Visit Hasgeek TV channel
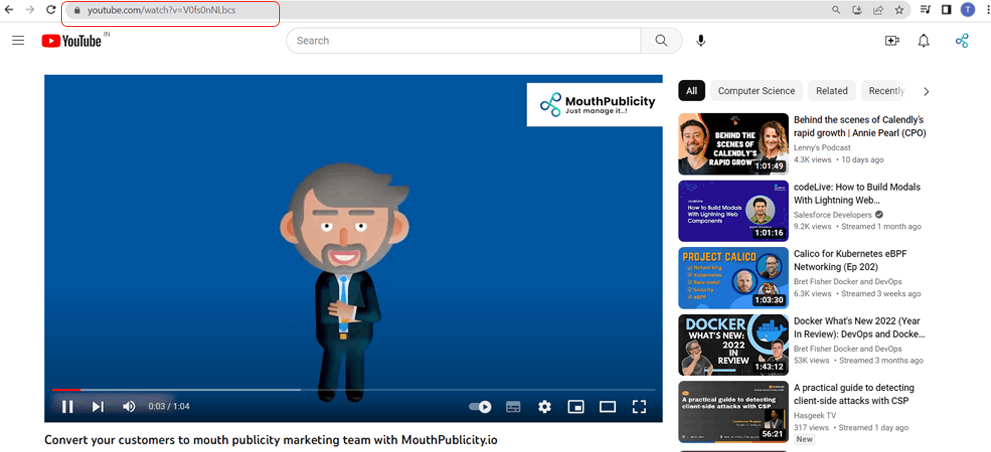 tap(815, 415)
